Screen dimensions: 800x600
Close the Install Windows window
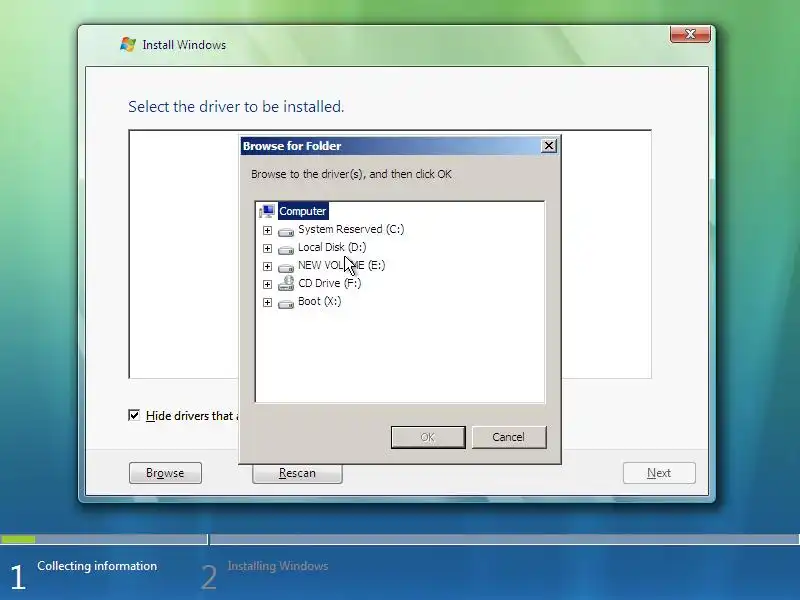pyautogui.click(x=690, y=34)
